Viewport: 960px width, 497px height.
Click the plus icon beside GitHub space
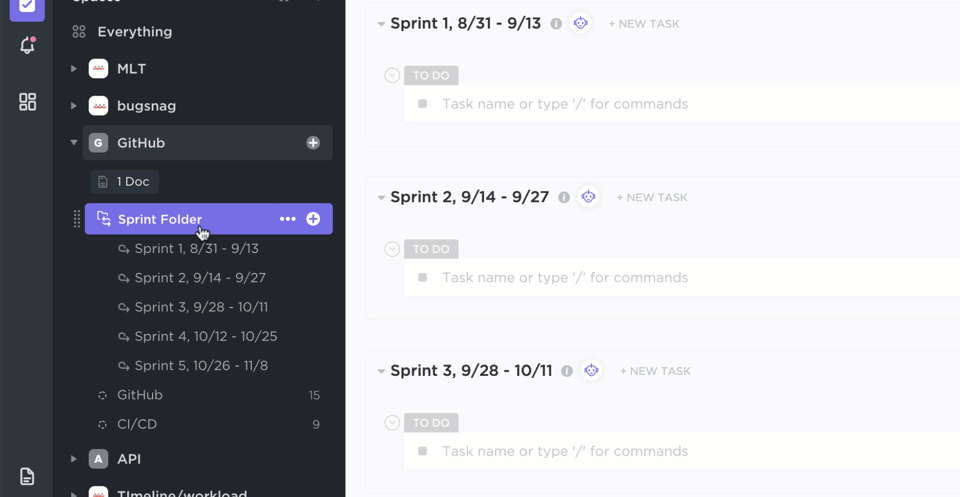point(313,143)
